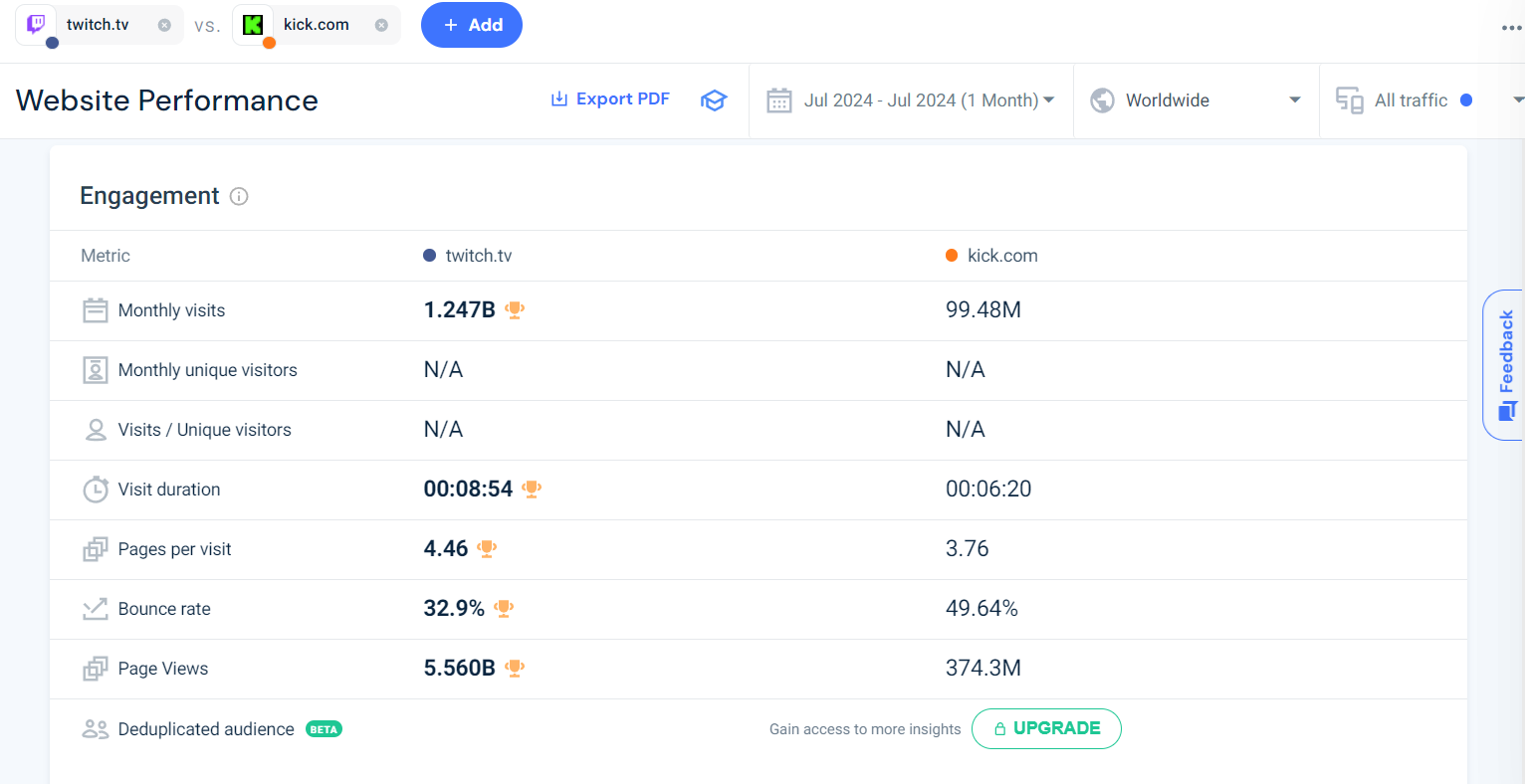This screenshot has width=1525, height=784.
Task: Remove kick.com from the comparison
Action: 381,25
